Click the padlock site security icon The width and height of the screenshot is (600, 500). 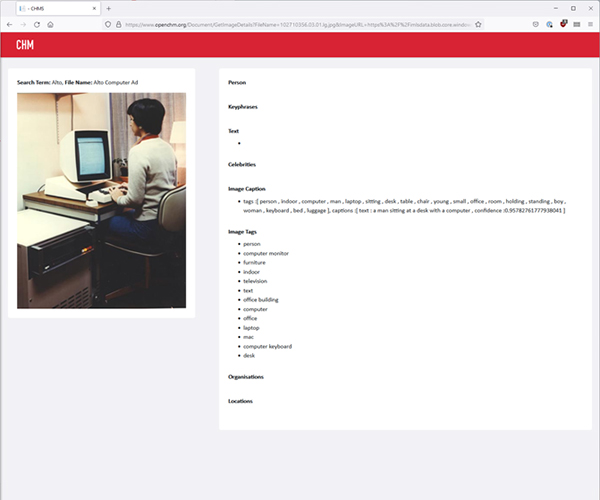coord(119,24)
